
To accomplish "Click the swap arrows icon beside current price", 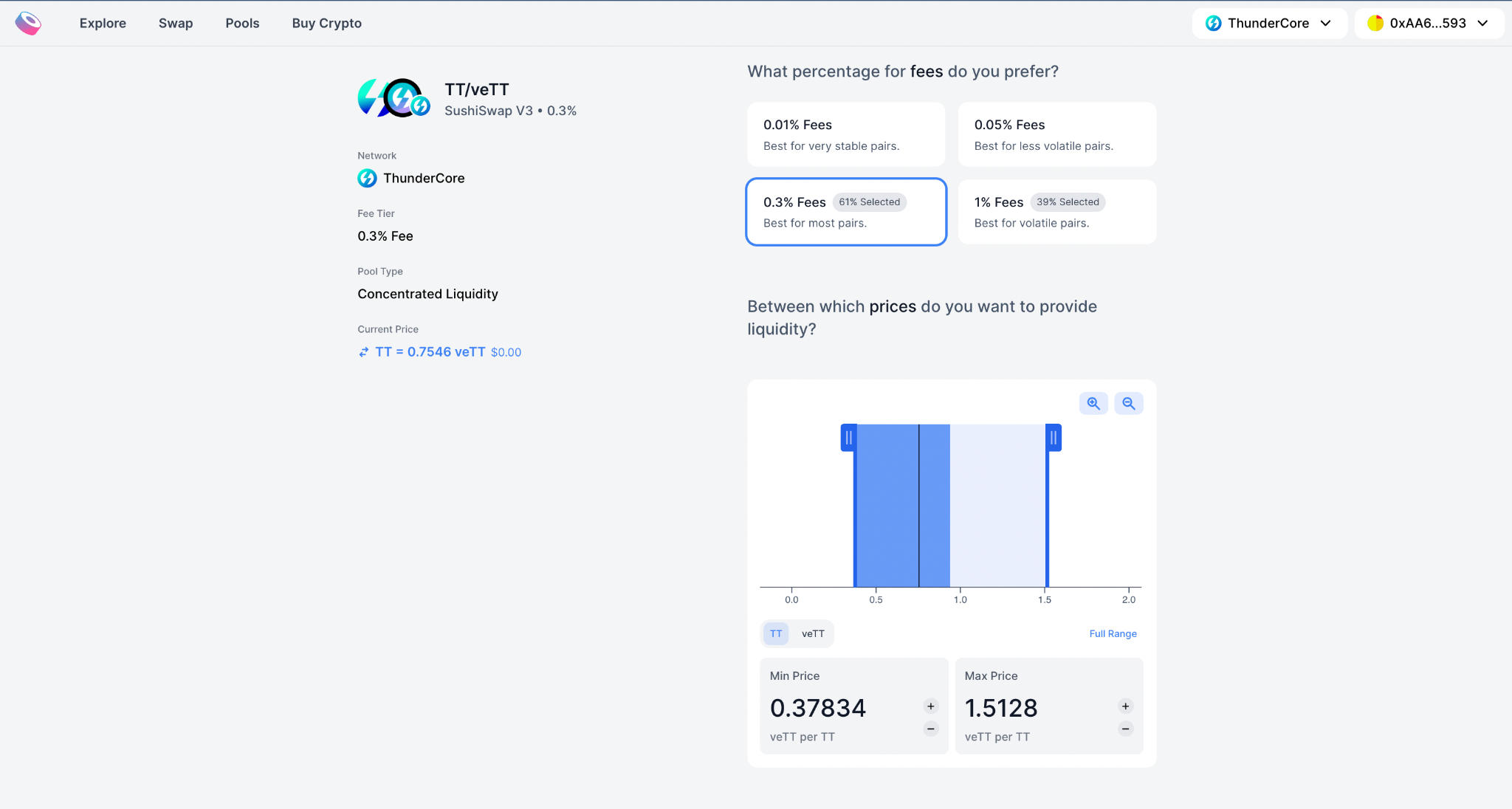I will tap(363, 352).
